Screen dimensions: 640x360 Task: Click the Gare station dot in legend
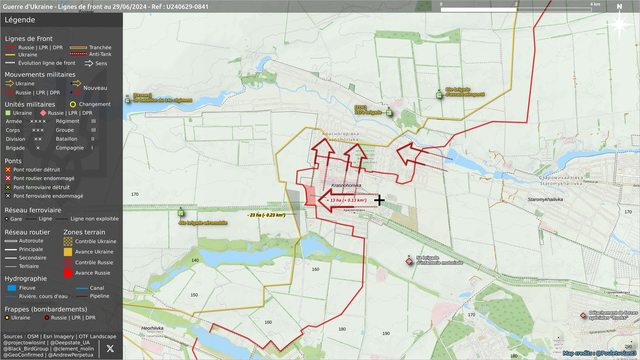click(6, 219)
